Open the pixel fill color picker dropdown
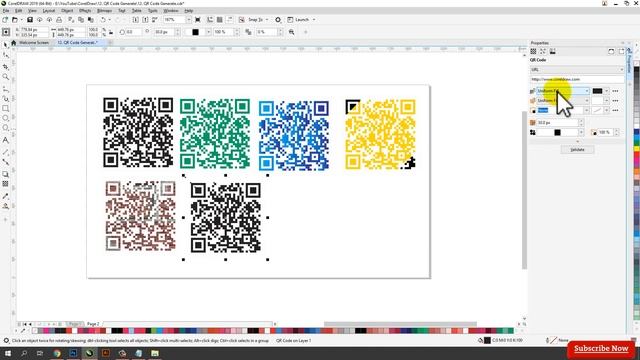 607,91
